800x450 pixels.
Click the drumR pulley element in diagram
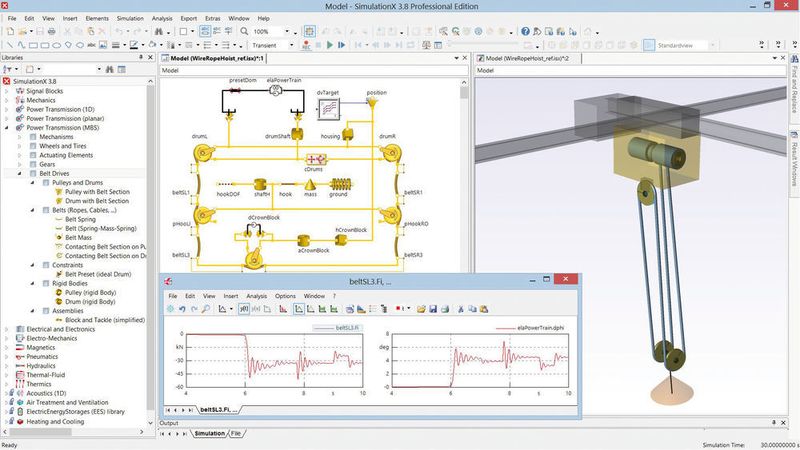coord(391,152)
